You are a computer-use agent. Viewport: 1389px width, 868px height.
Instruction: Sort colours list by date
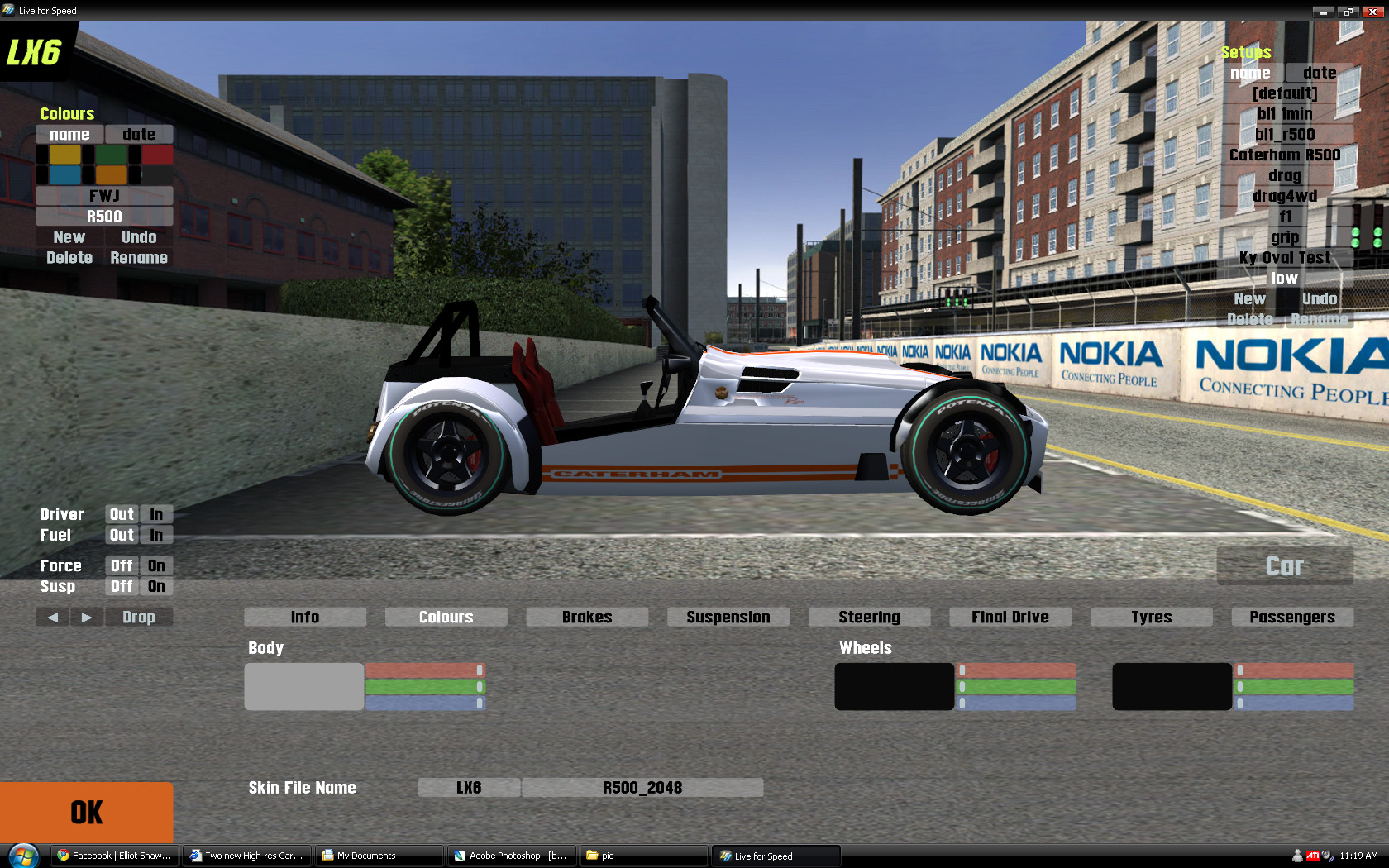(139, 134)
